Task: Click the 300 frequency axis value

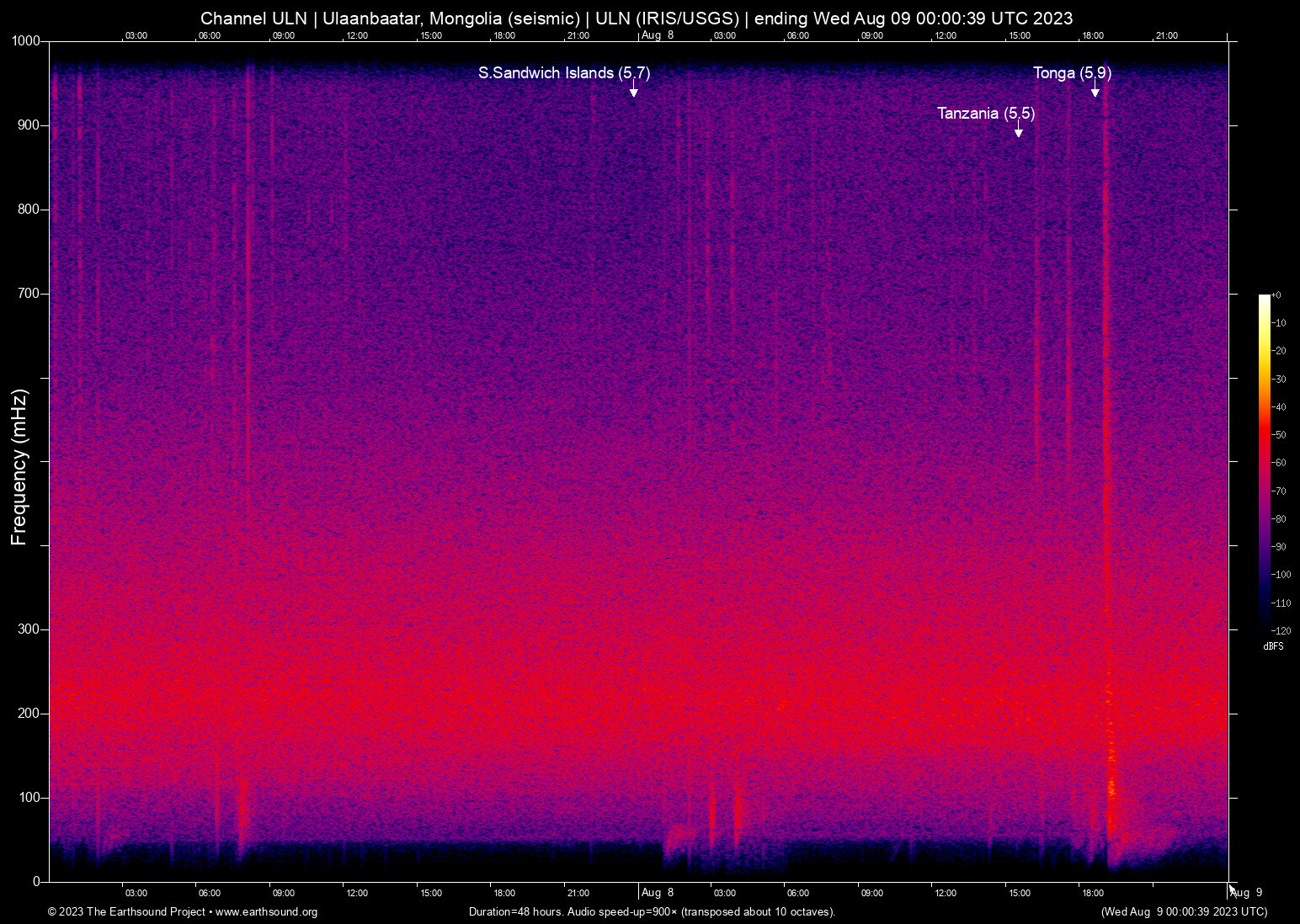Action: [x=29, y=629]
